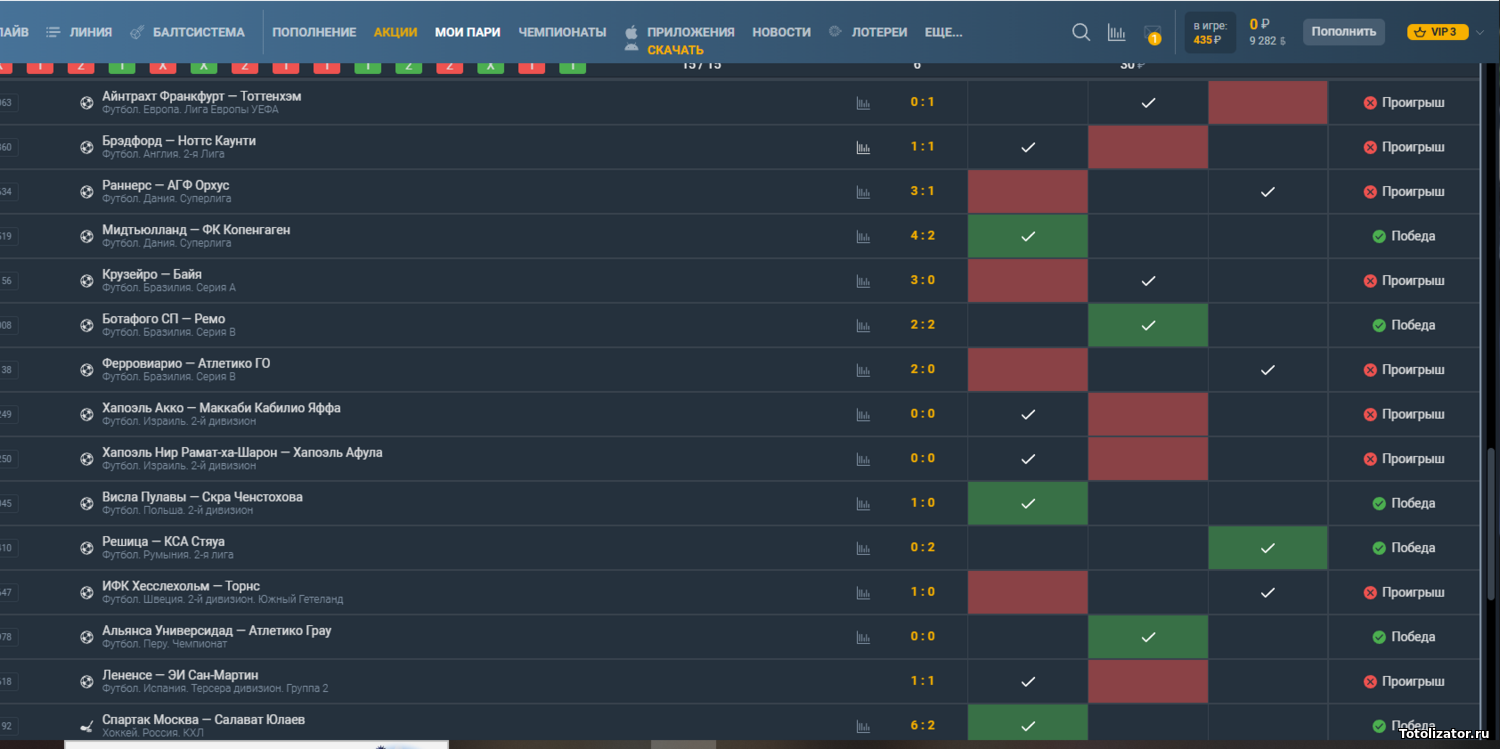Click Победа status in Висла Пулавы row
This screenshot has width=1500, height=749.
[x=1403, y=503]
